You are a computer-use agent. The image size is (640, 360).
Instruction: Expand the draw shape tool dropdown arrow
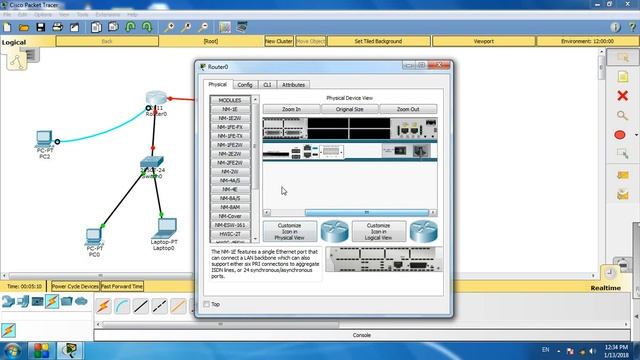(x=636, y=135)
